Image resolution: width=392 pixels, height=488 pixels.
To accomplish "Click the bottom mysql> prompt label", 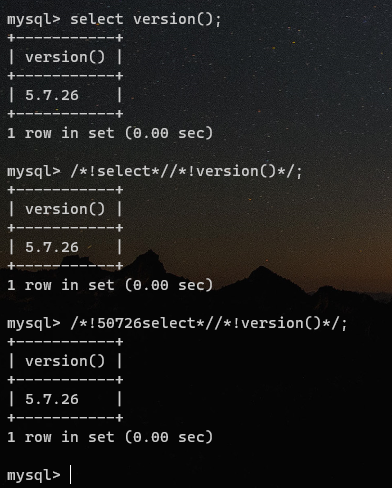I will coord(34,476).
